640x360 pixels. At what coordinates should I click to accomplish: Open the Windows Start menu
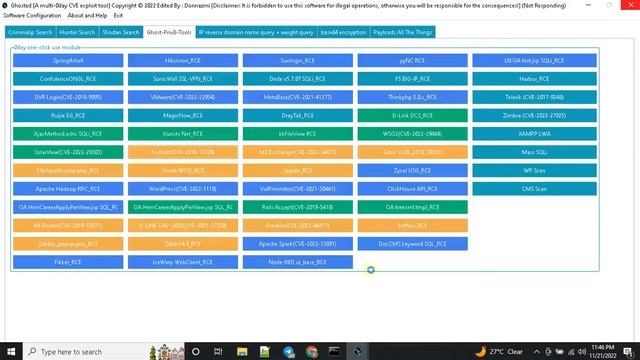pos(11,351)
